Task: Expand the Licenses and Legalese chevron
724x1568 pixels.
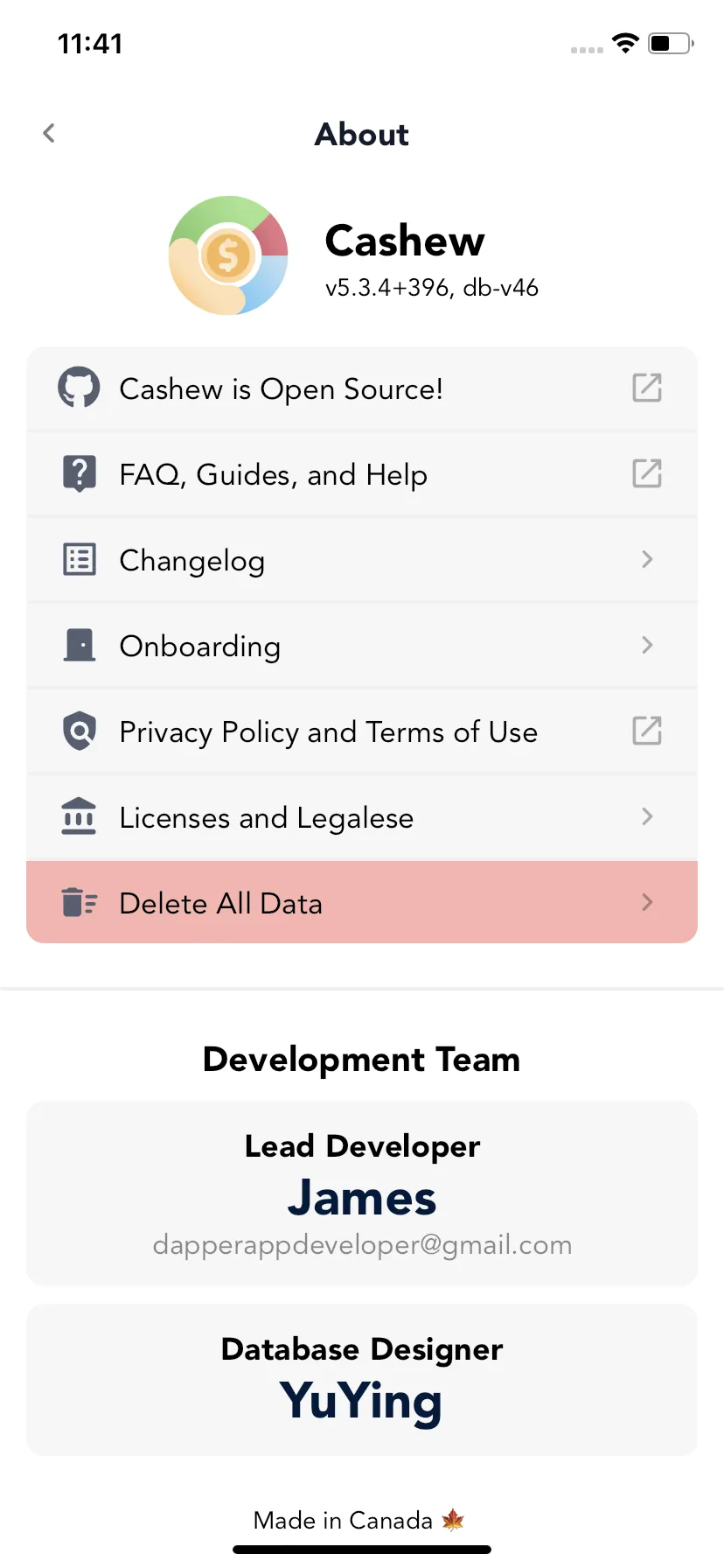Action: tap(647, 816)
